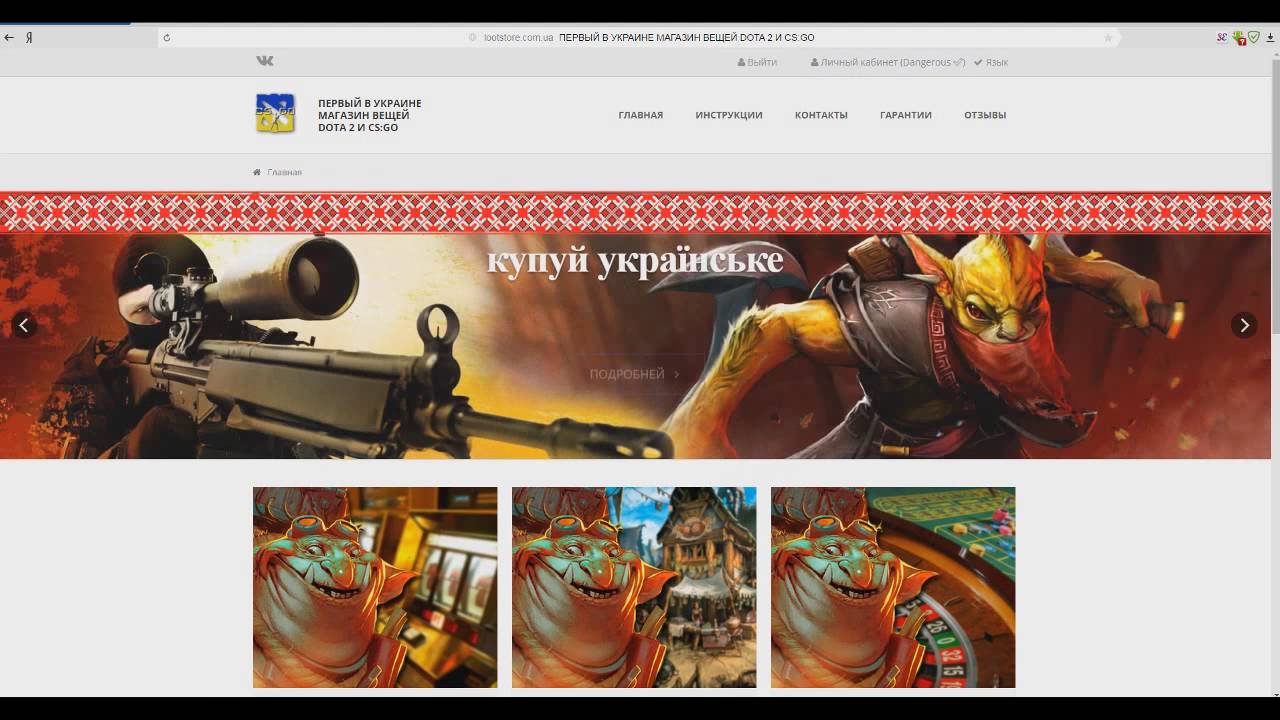Reload the page with the refresh icon
The height and width of the screenshot is (720, 1280).
point(166,37)
